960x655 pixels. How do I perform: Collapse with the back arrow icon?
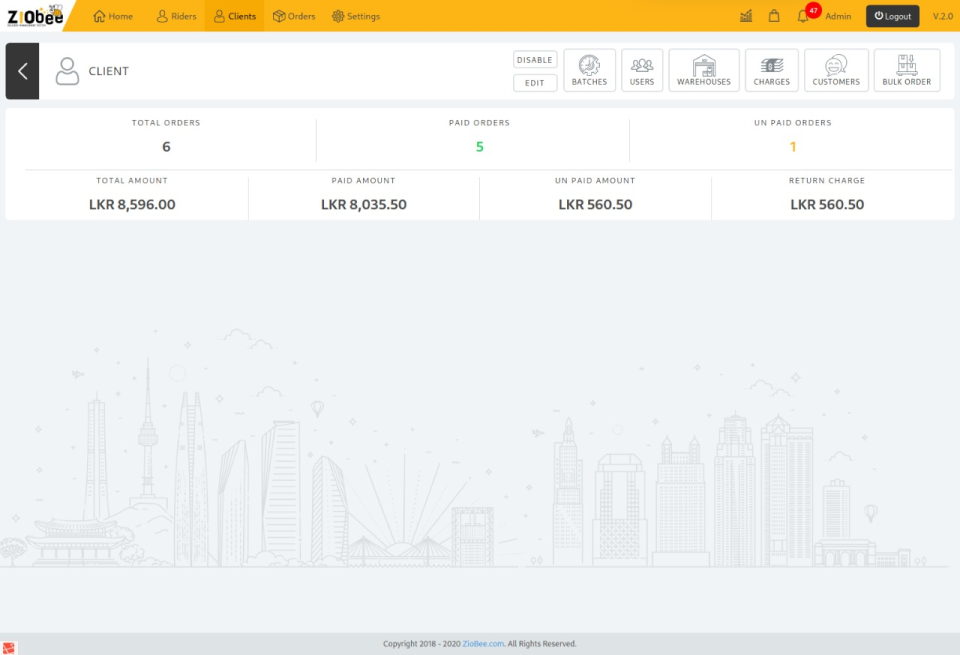pyautogui.click(x=21, y=70)
